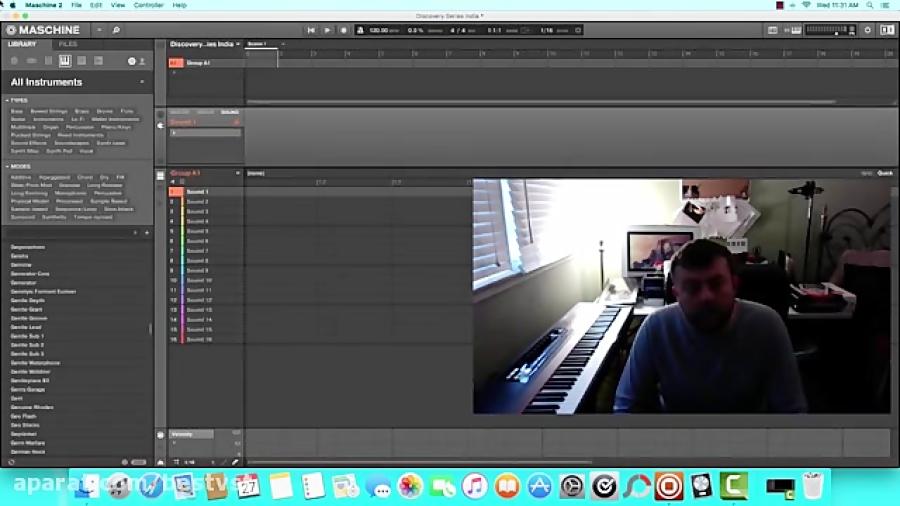
Task: Choose Gentle Giant preset in results list
Action: coord(26,309)
